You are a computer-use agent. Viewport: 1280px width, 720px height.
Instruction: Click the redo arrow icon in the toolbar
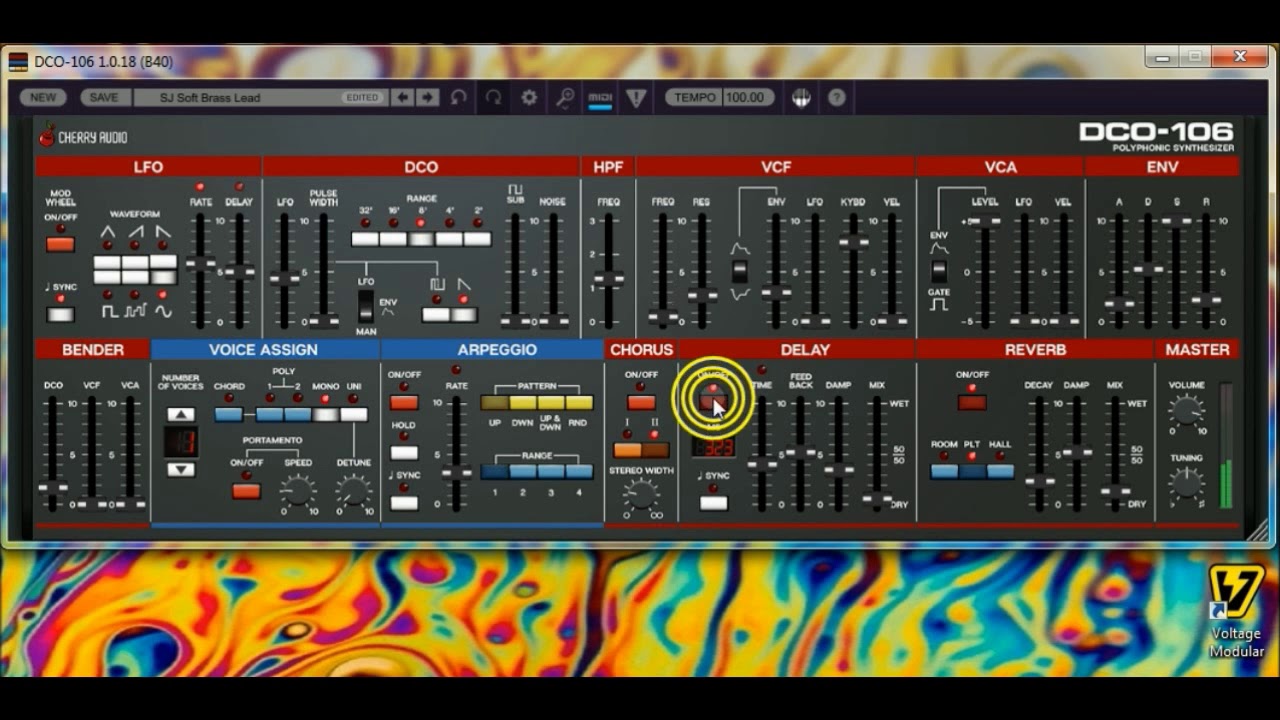(x=493, y=97)
